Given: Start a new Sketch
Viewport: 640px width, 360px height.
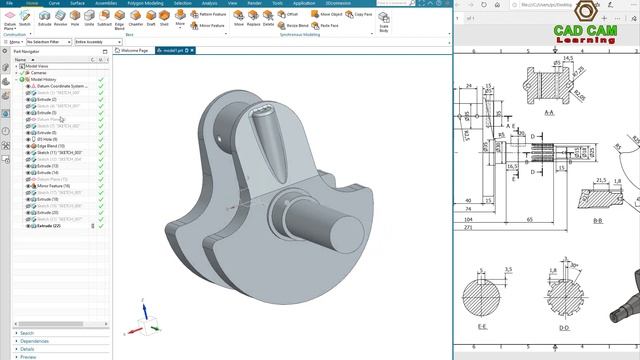Looking at the screenshot, I should 25,18.
